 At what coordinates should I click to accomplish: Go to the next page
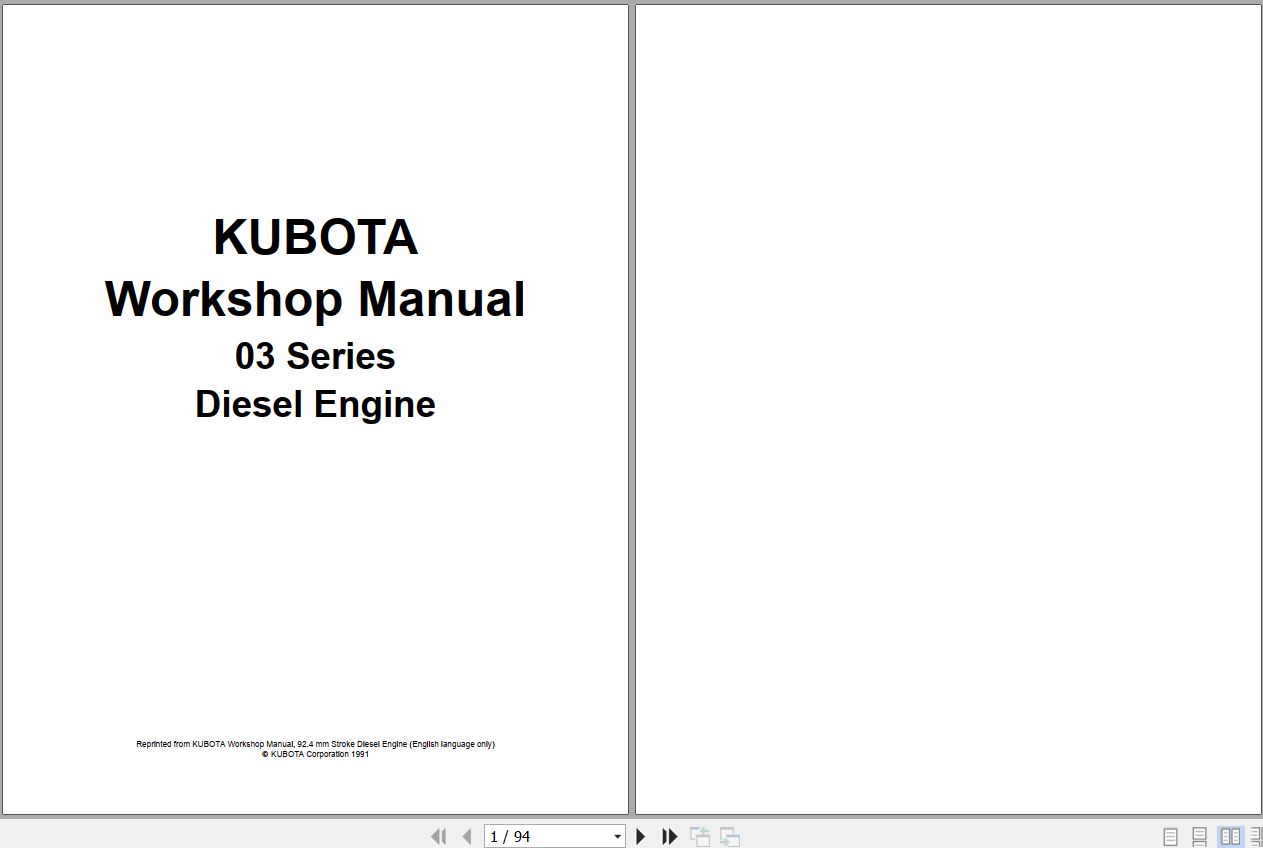click(x=641, y=837)
